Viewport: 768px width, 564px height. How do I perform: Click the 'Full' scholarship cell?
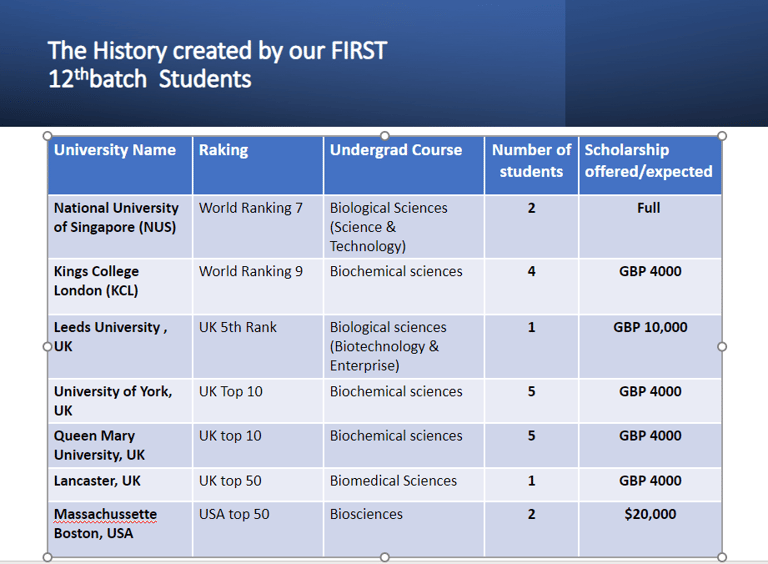coord(650,227)
